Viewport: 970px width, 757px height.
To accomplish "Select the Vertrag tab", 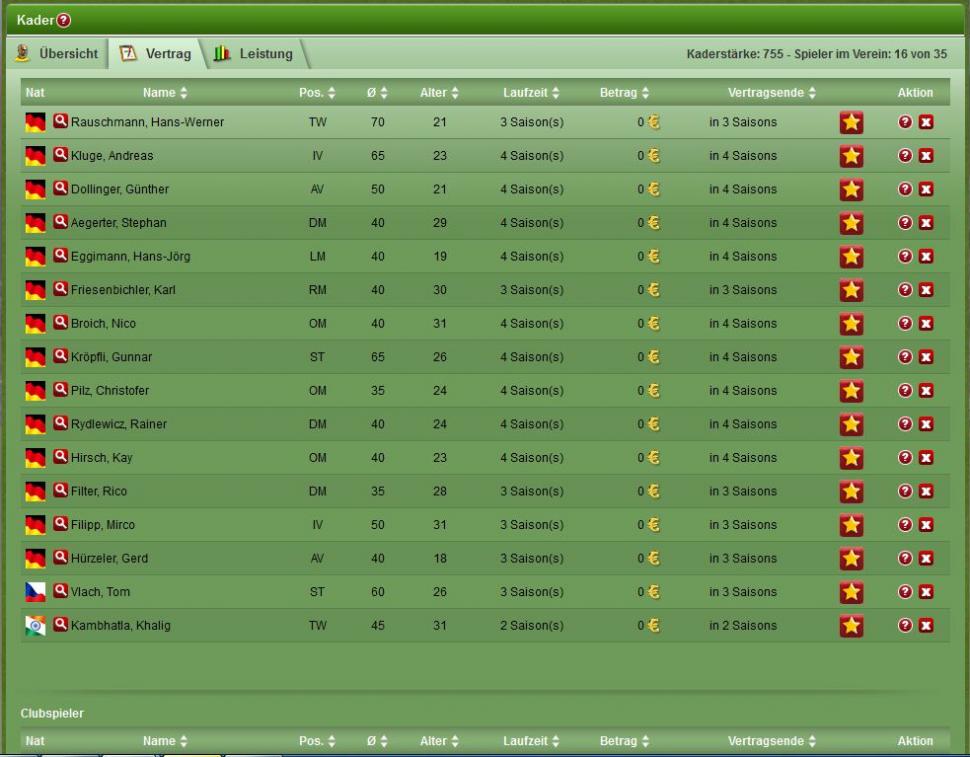I will tap(156, 54).
